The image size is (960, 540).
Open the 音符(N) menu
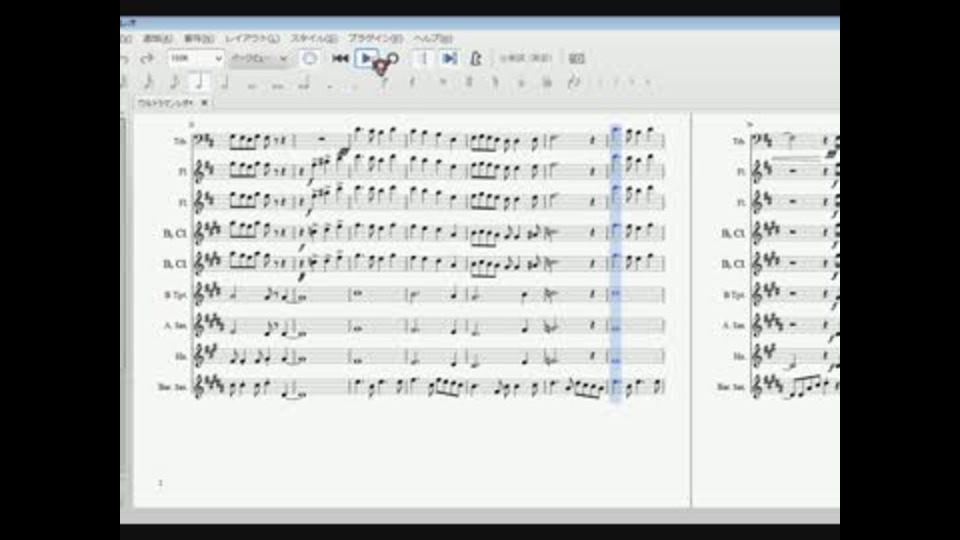tap(198, 39)
